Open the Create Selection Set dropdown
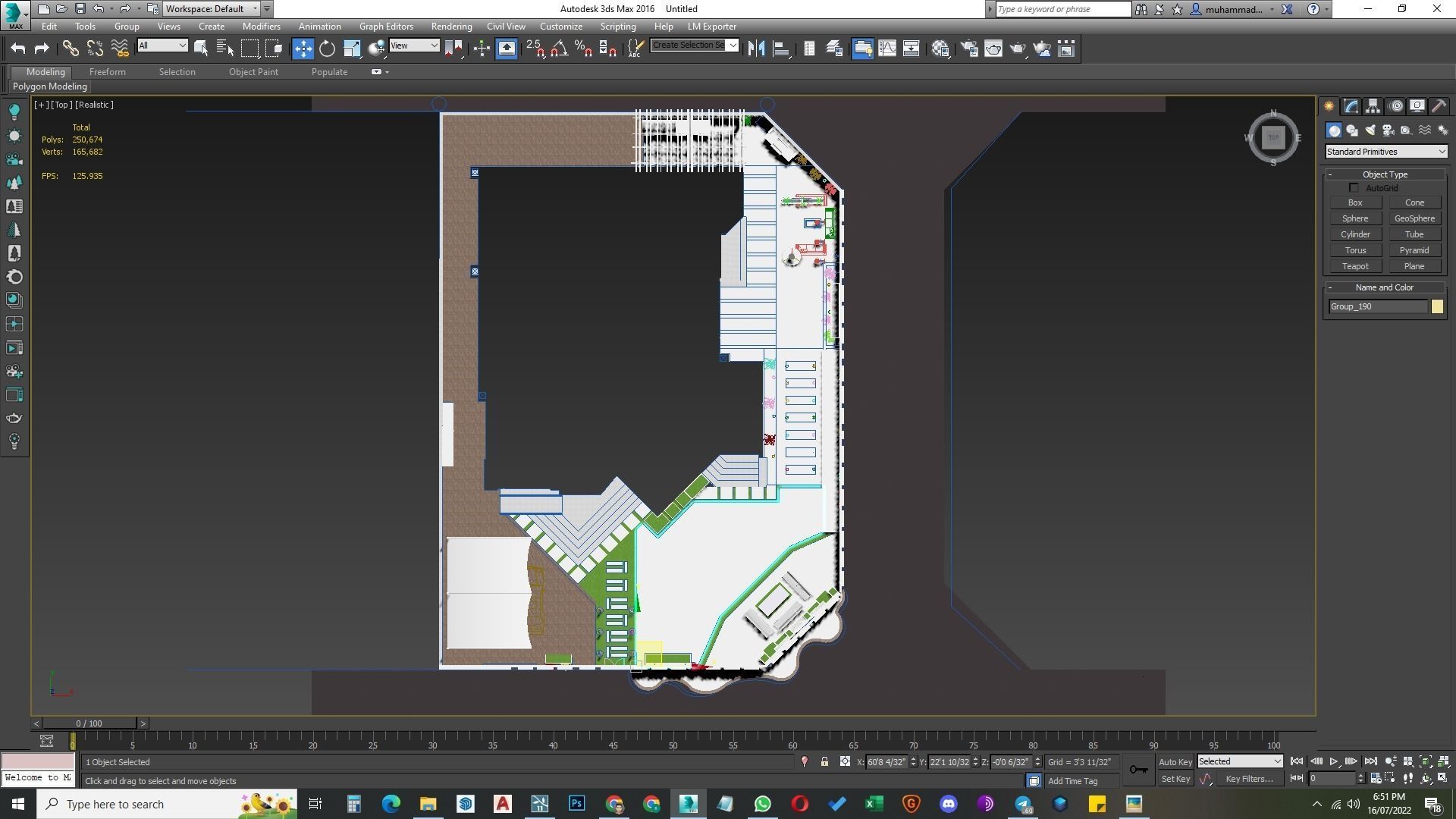The height and width of the screenshot is (819, 1456). click(x=694, y=45)
